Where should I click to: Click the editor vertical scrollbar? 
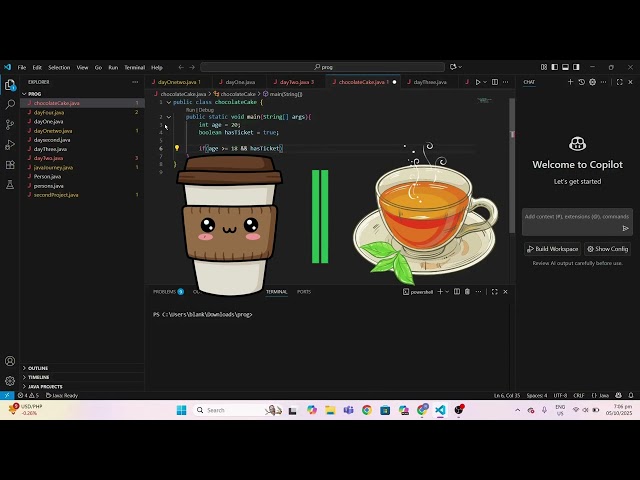(512, 165)
